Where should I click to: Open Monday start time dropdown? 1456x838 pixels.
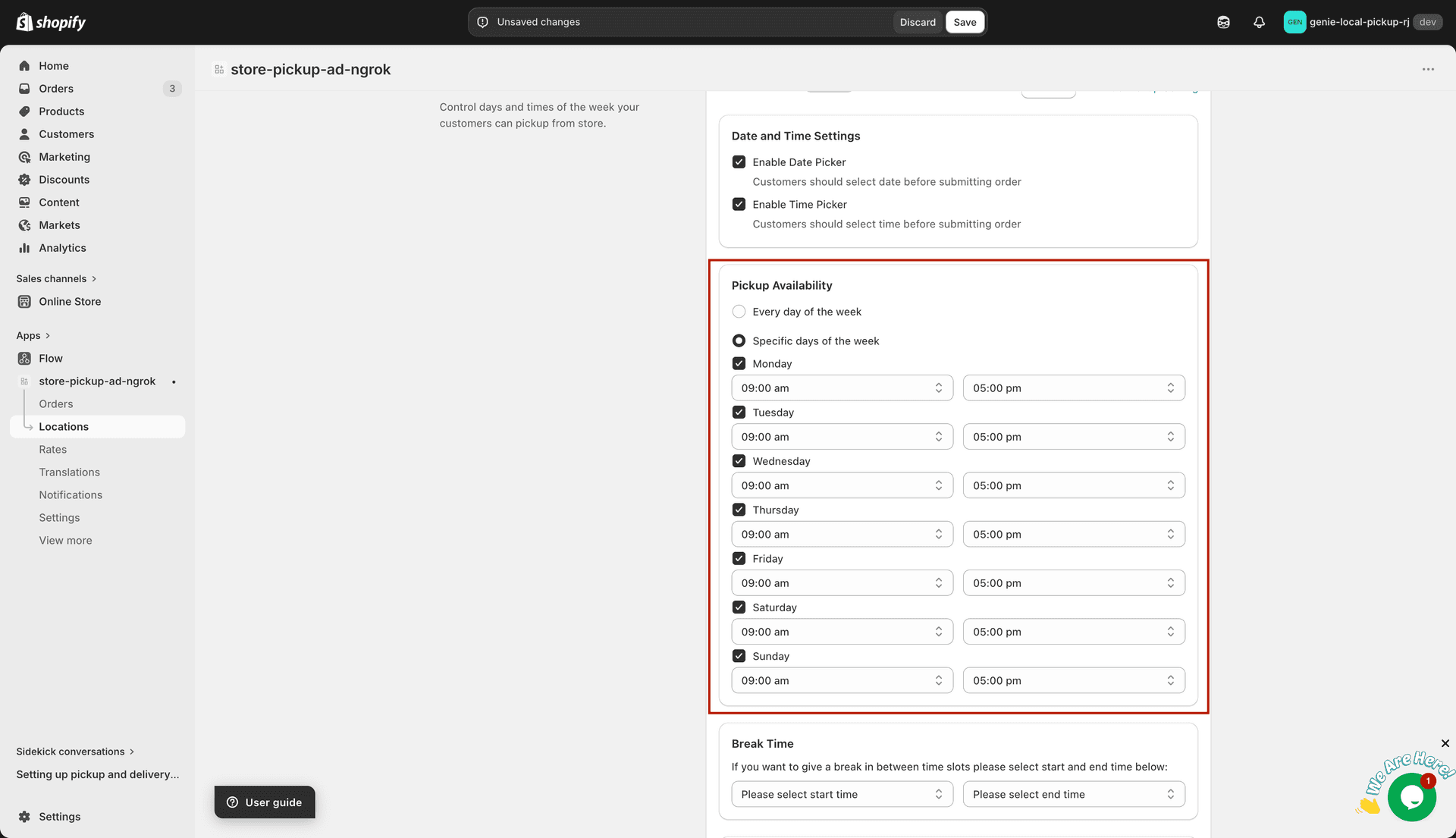842,388
